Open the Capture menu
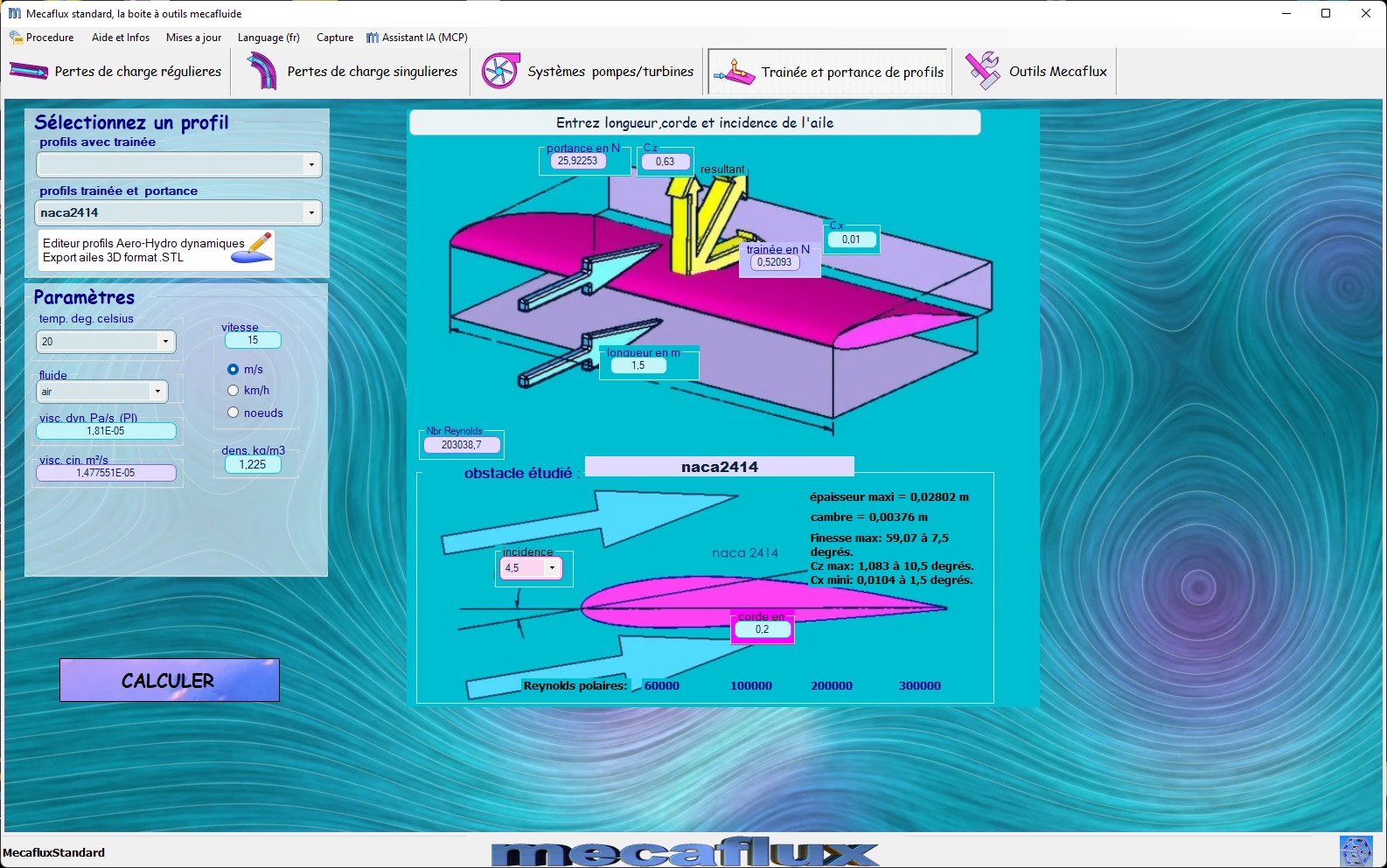1387x868 pixels. 335,38
